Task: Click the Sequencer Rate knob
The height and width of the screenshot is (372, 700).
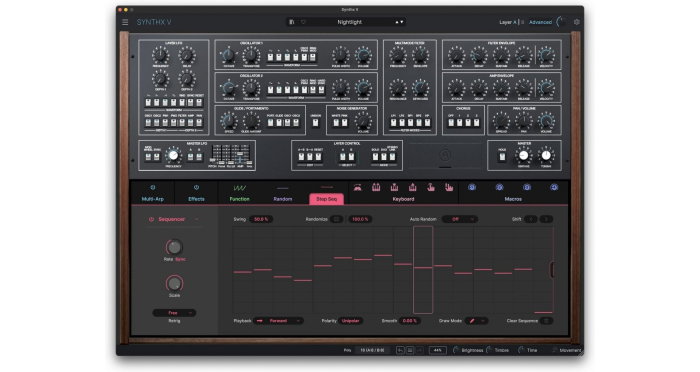Action: click(174, 247)
